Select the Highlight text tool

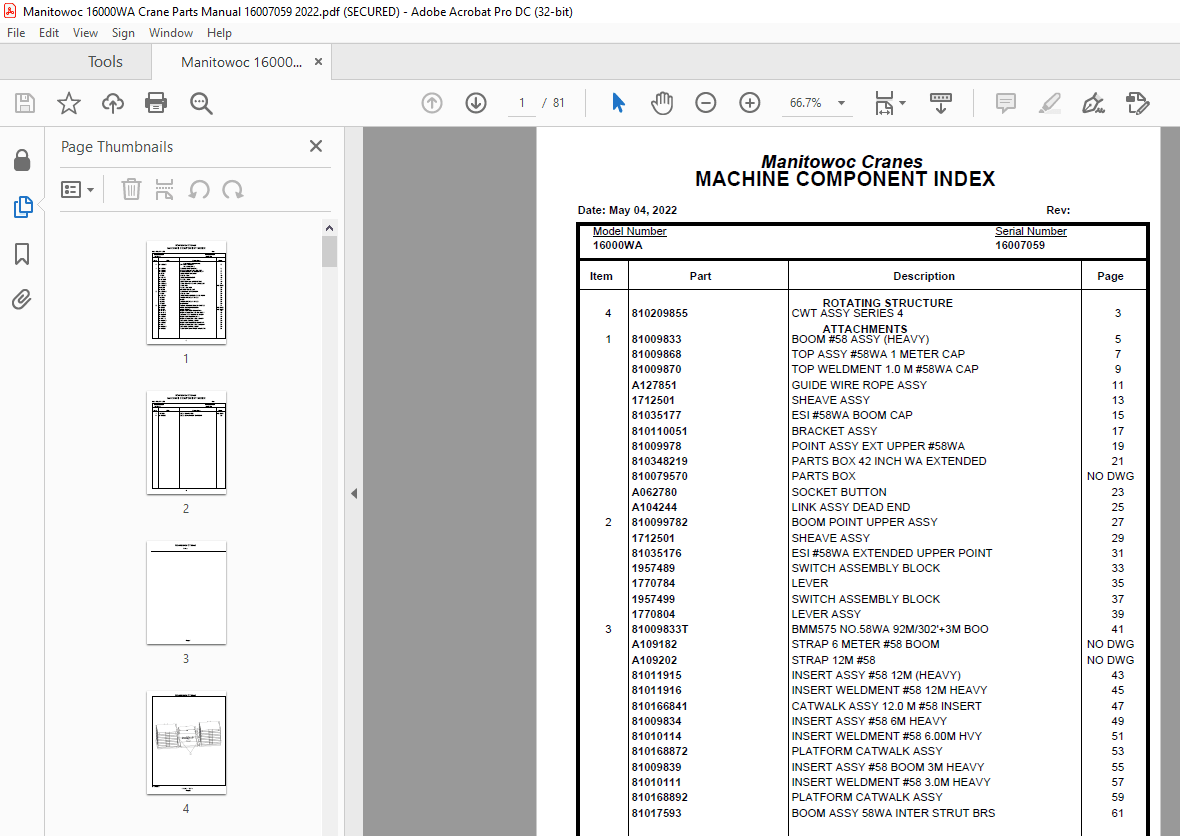[x=1049, y=102]
